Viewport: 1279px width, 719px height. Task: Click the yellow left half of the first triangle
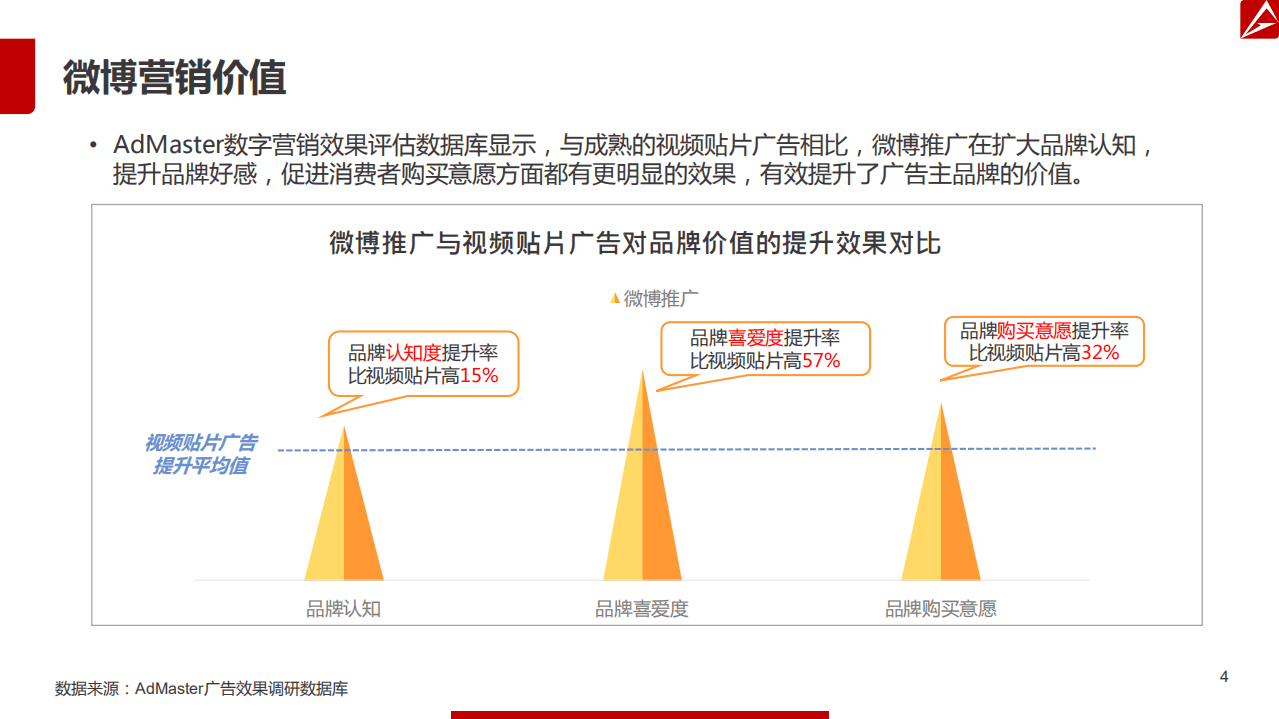pos(332,530)
